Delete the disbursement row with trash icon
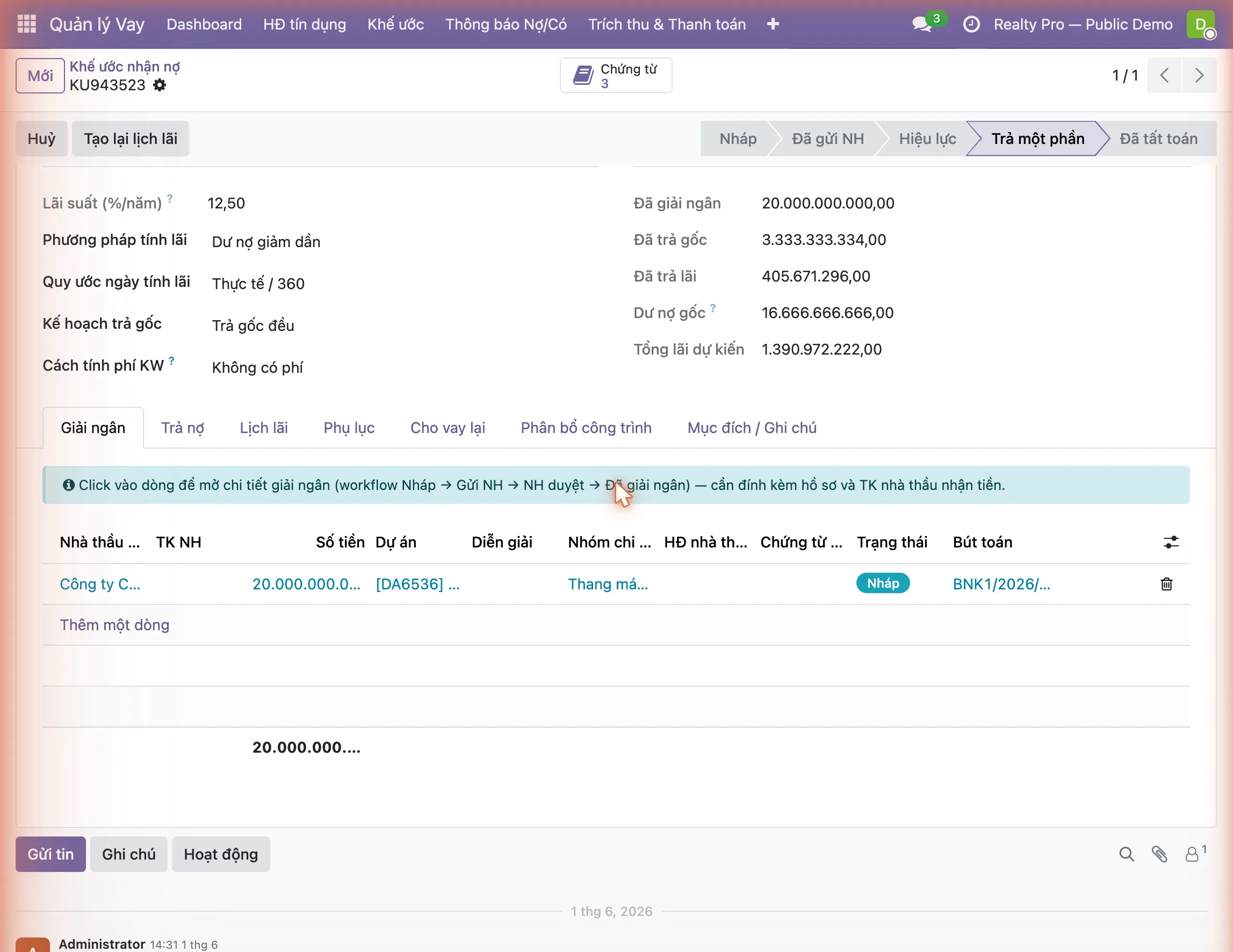1233x952 pixels. click(x=1166, y=584)
